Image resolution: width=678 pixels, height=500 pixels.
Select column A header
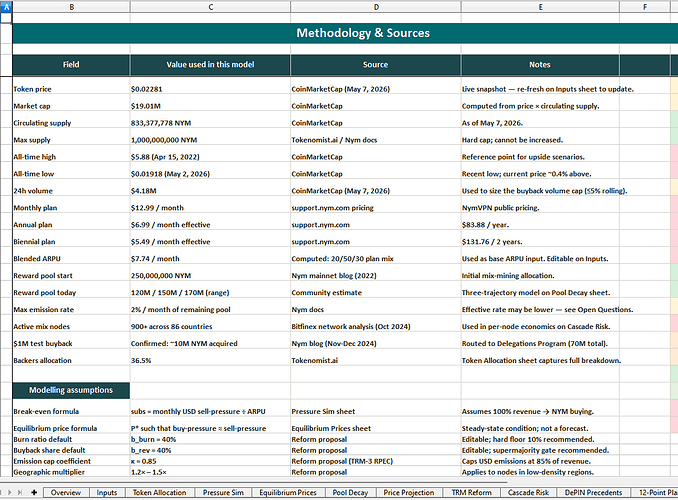(6, 6)
